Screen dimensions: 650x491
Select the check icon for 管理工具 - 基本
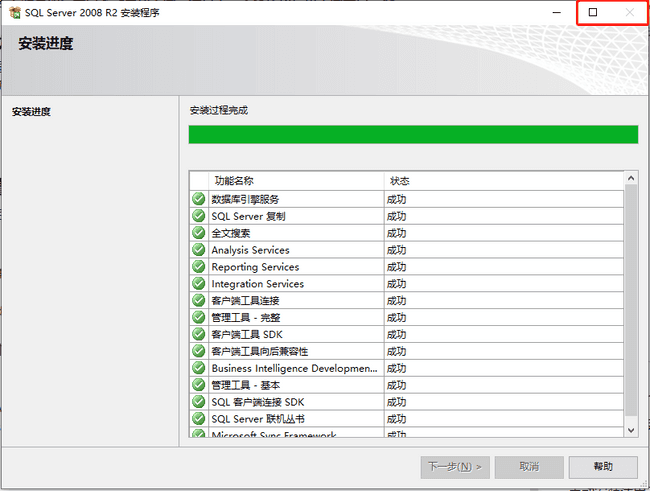point(199,385)
